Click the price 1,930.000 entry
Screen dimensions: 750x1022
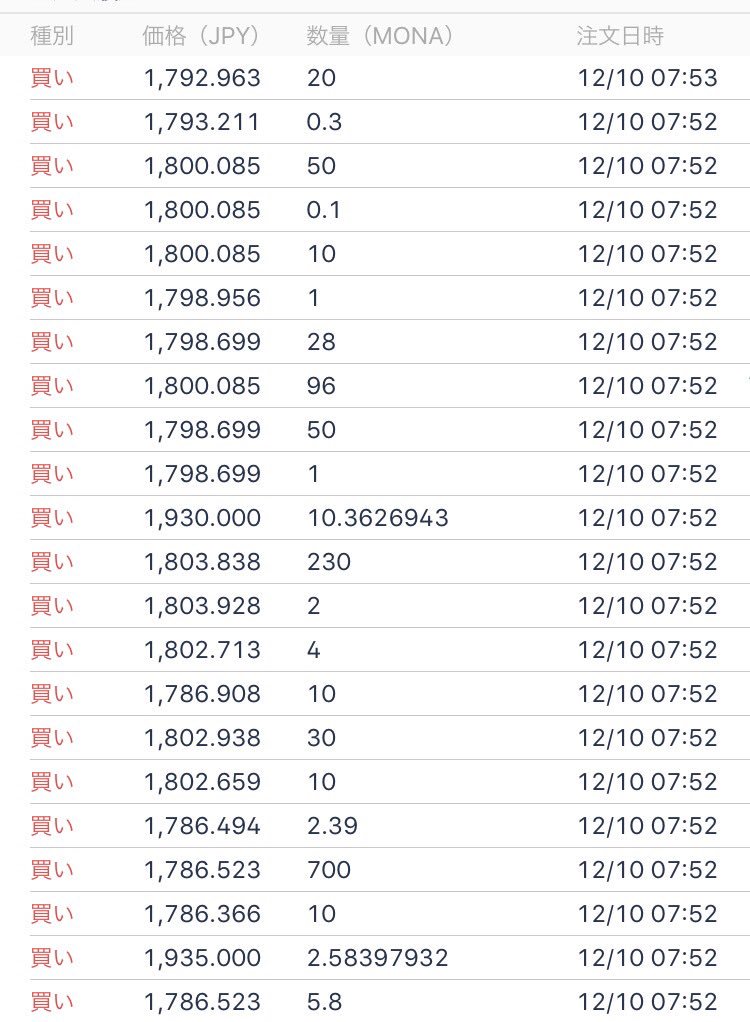202,518
